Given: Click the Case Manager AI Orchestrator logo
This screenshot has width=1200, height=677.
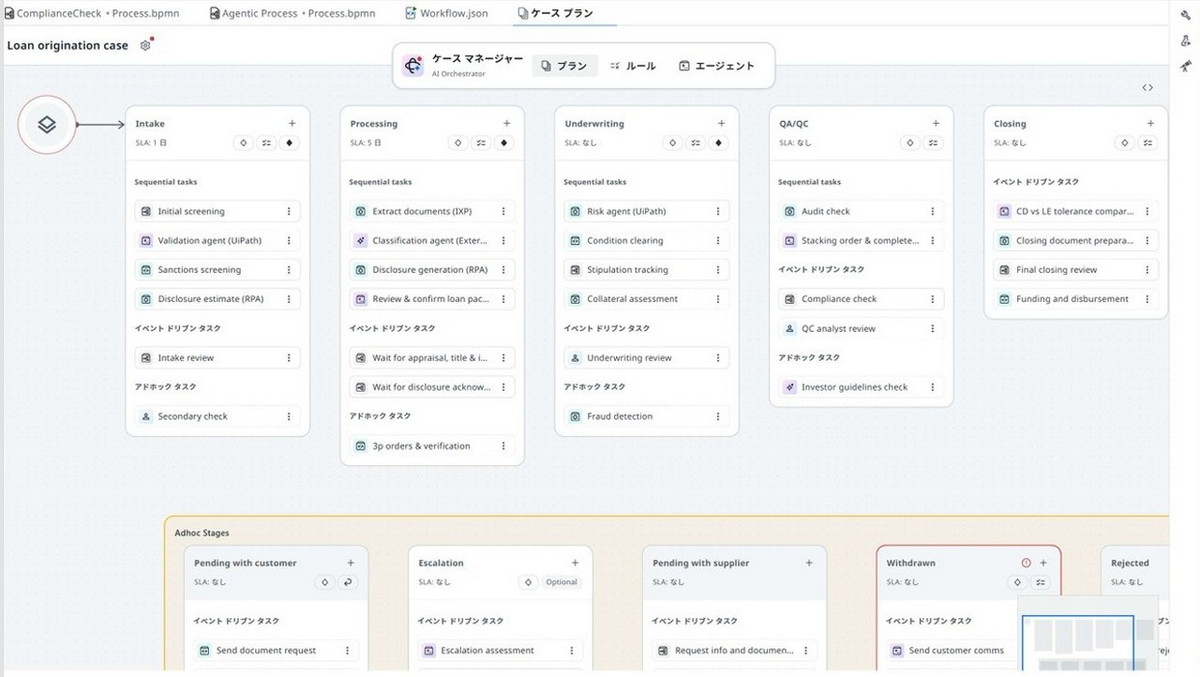Looking at the screenshot, I should pos(412,66).
